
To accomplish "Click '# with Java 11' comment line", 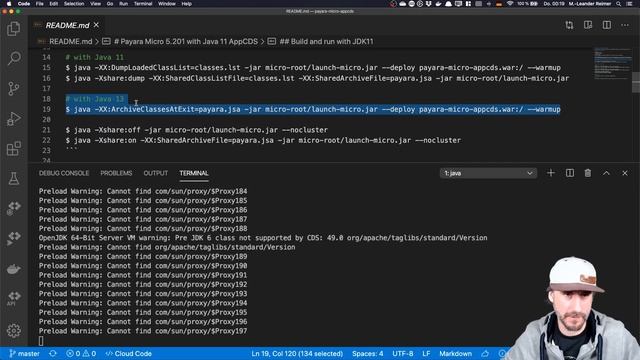I will click(94, 57).
